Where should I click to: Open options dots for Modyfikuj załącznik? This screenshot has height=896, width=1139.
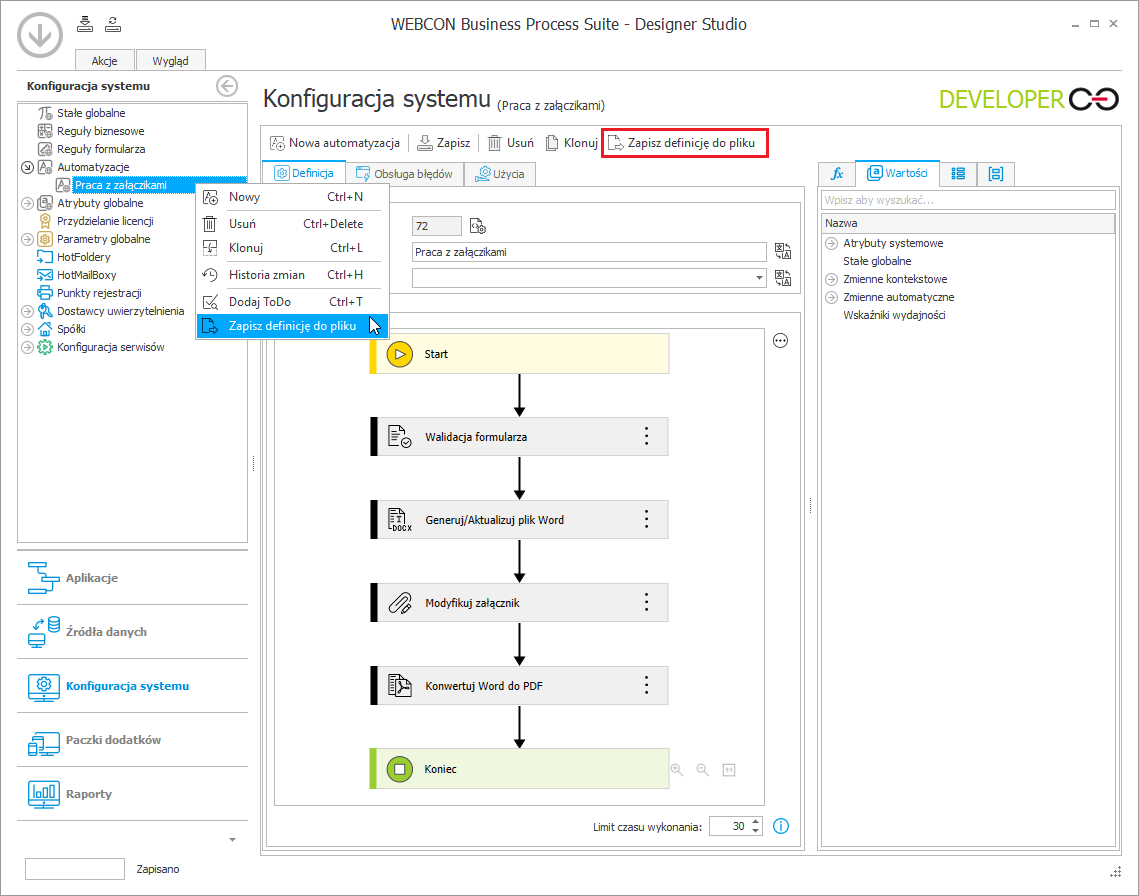point(646,602)
